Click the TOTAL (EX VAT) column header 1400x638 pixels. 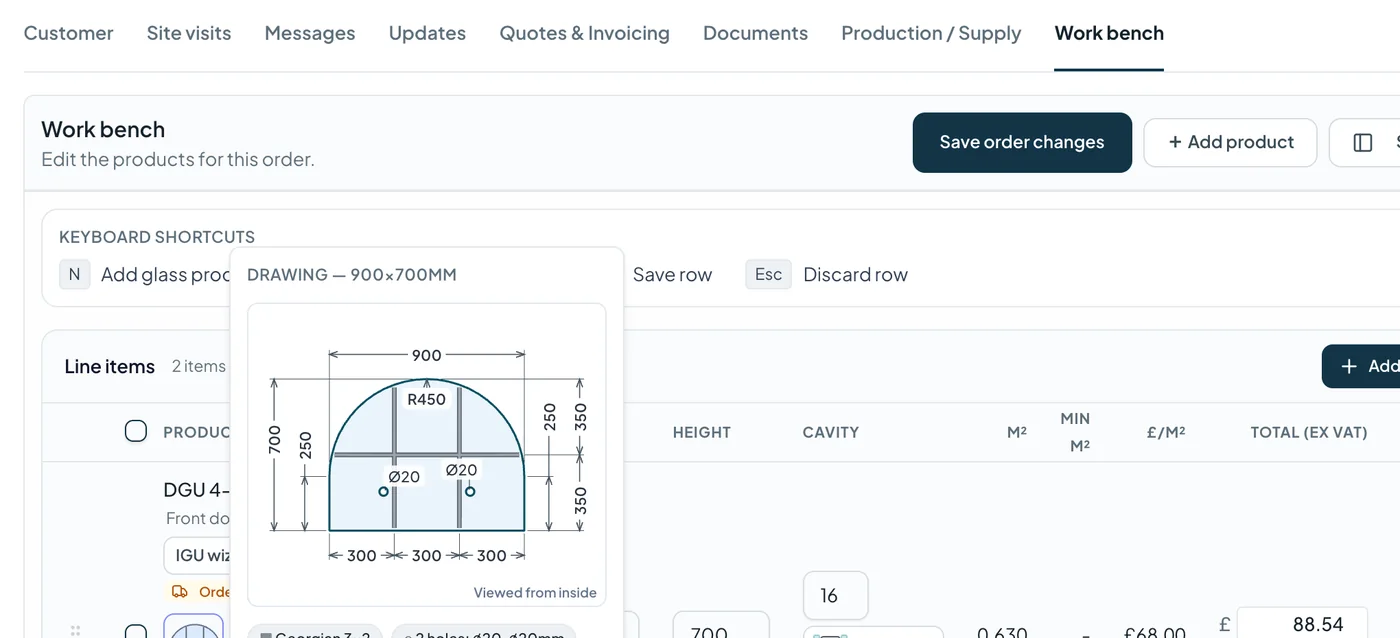point(1308,432)
